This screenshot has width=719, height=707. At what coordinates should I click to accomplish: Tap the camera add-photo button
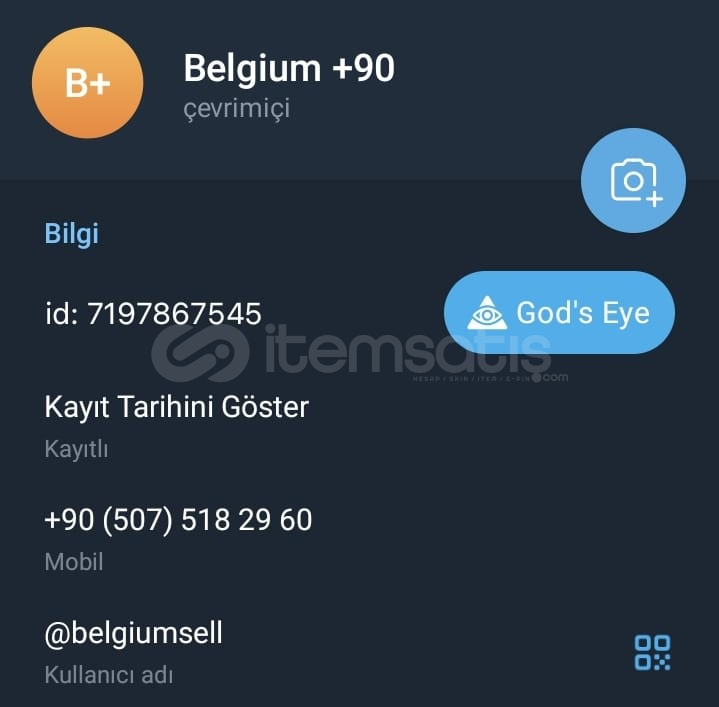point(633,181)
